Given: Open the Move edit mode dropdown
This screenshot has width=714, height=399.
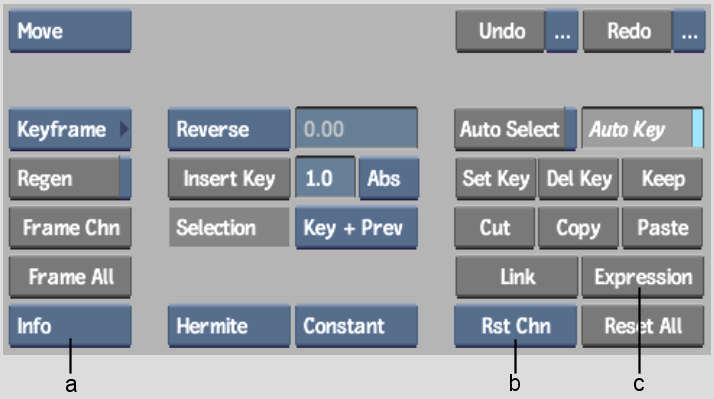Looking at the screenshot, I should click(70, 31).
